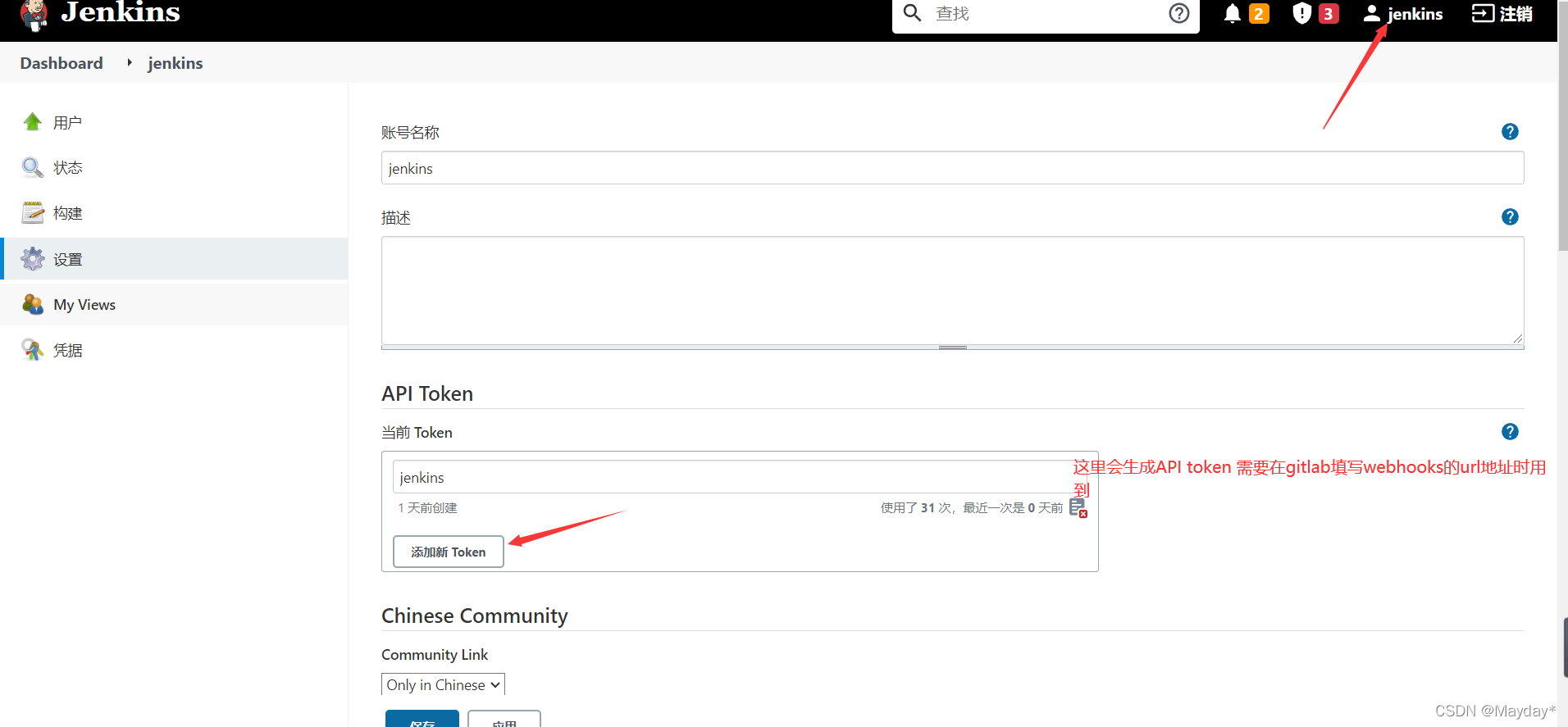Click the token name field containing jenkins
Image resolution: width=1568 pixels, height=727 pixels.
point(740,477)
